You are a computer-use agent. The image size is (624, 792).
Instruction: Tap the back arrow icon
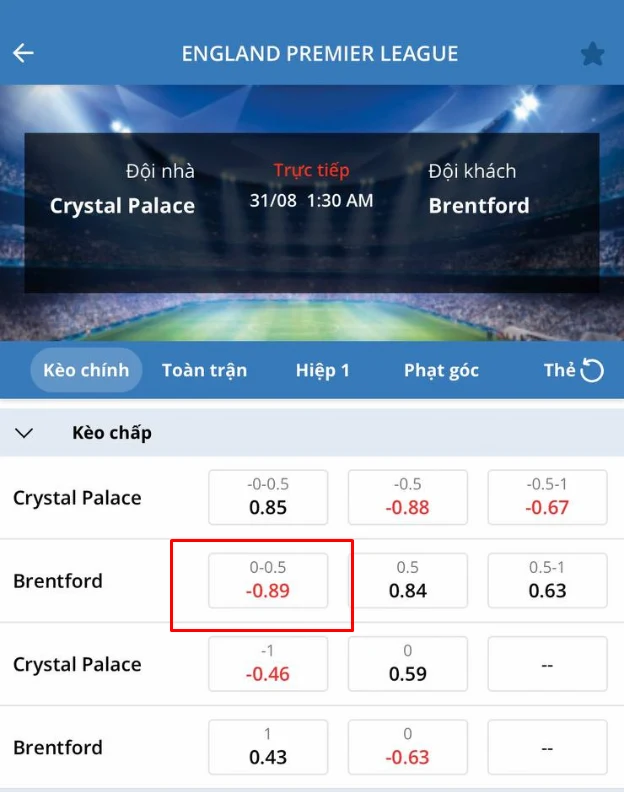[23, 53]
